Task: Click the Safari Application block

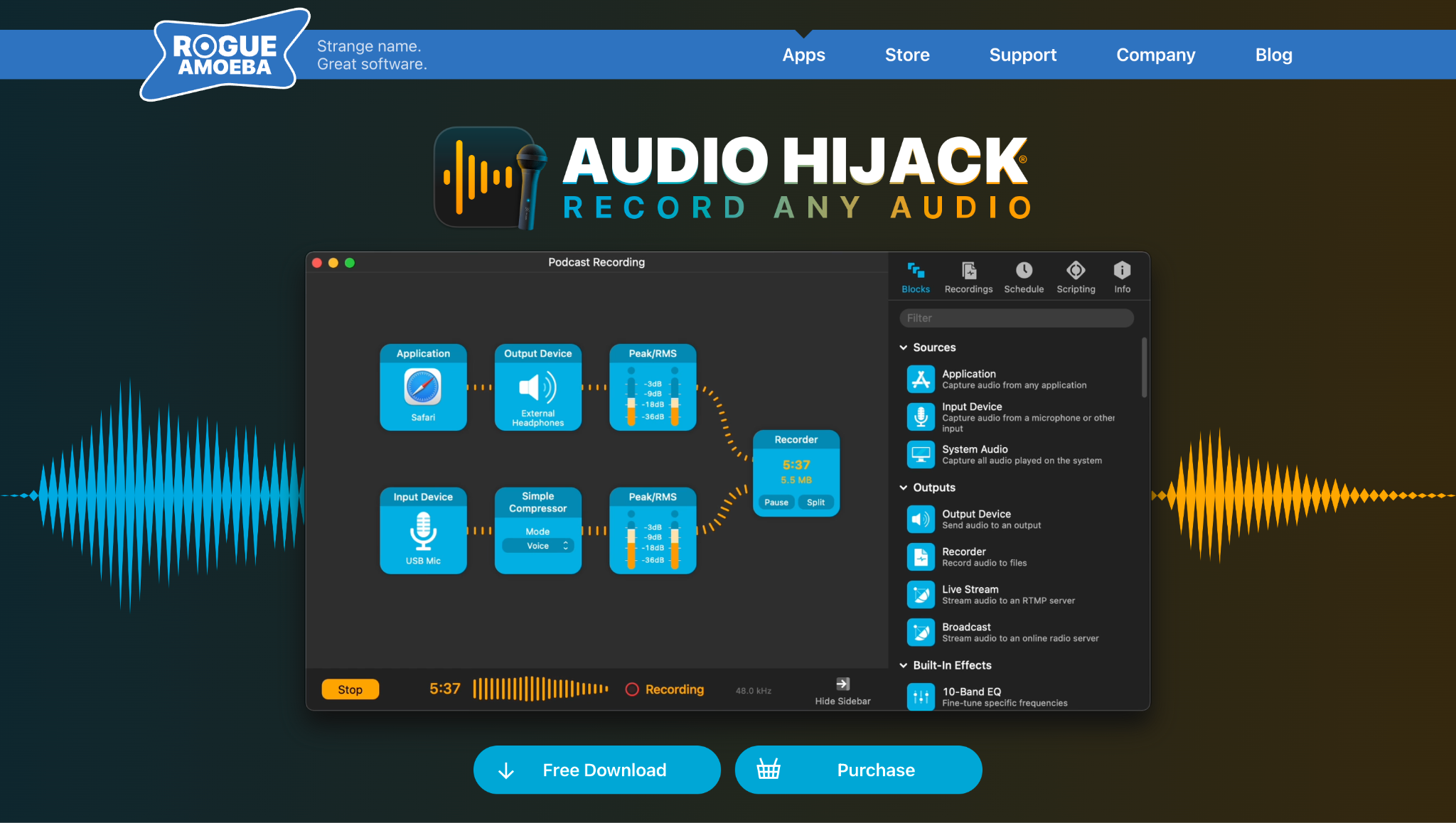Action: pos(423,388)
